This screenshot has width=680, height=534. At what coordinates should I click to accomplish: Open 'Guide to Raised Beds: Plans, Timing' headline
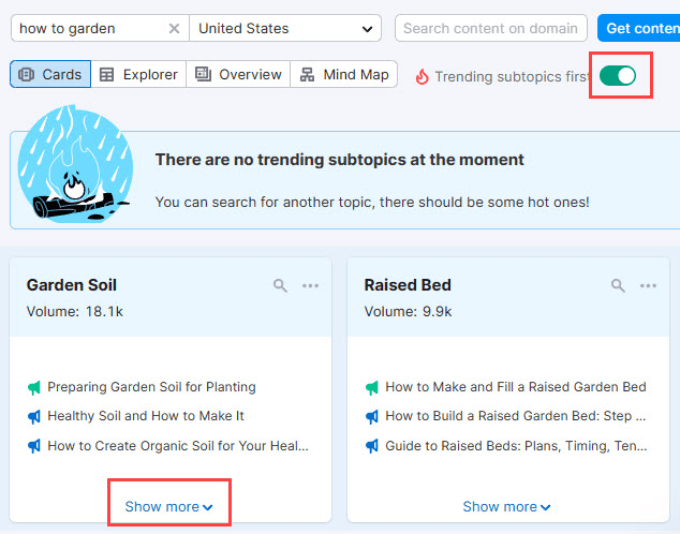coord(516,446)
